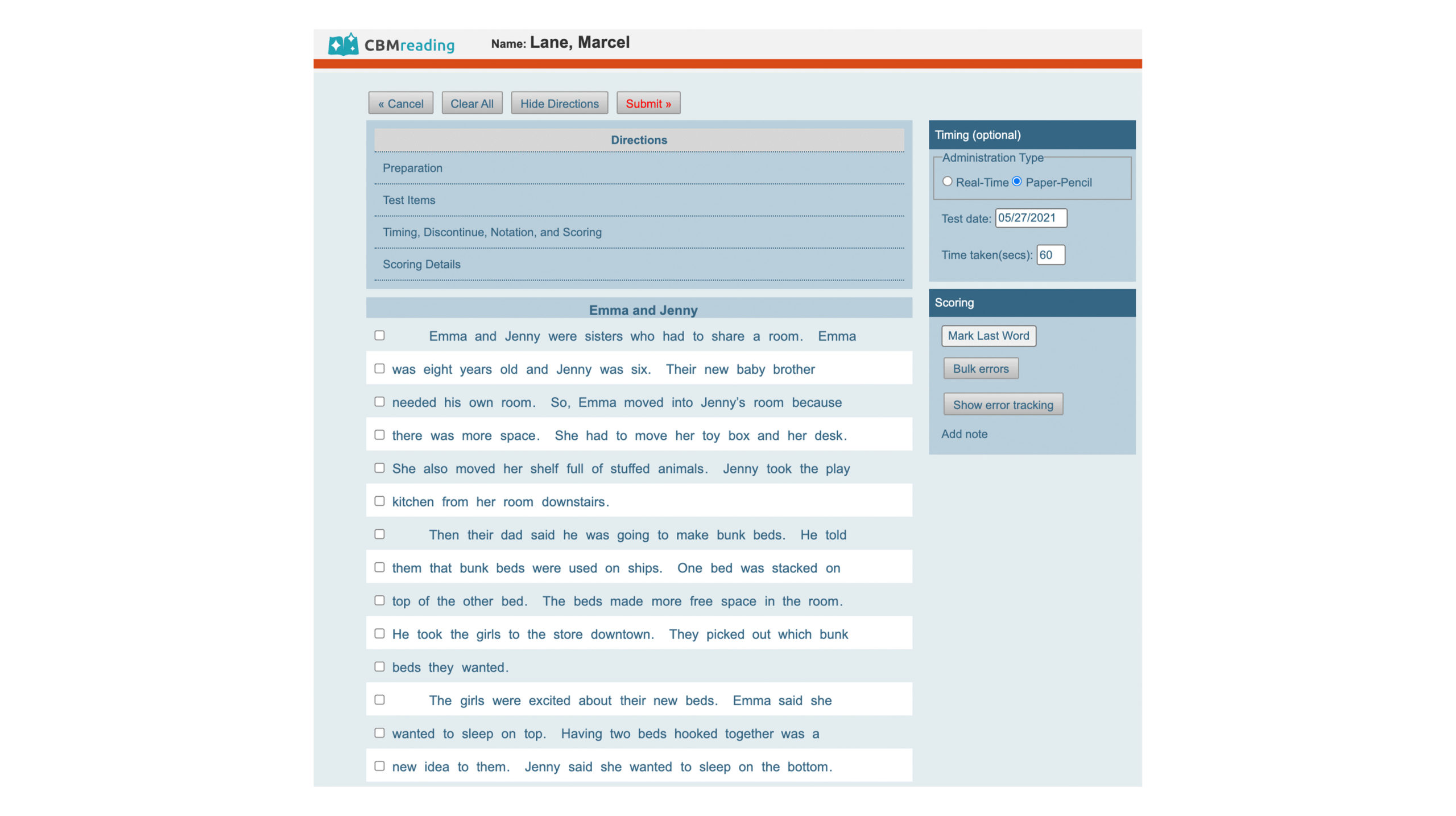Click the Add note link

pyautogui.click(x=964, y=434)
